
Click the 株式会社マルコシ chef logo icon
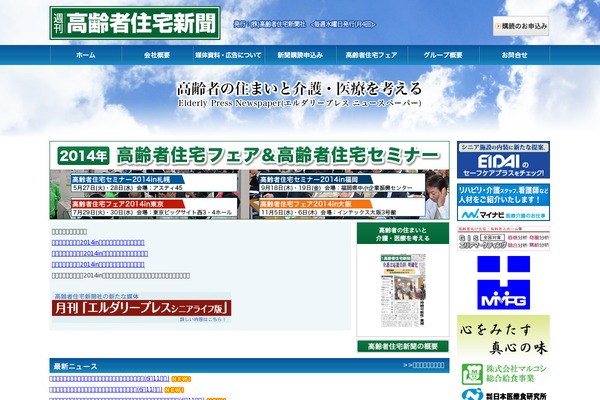[472, 374]
